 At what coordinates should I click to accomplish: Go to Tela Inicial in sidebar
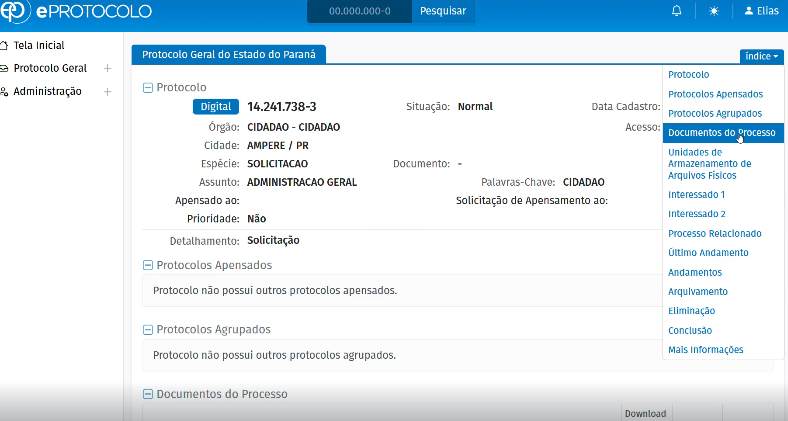point(38,46)
